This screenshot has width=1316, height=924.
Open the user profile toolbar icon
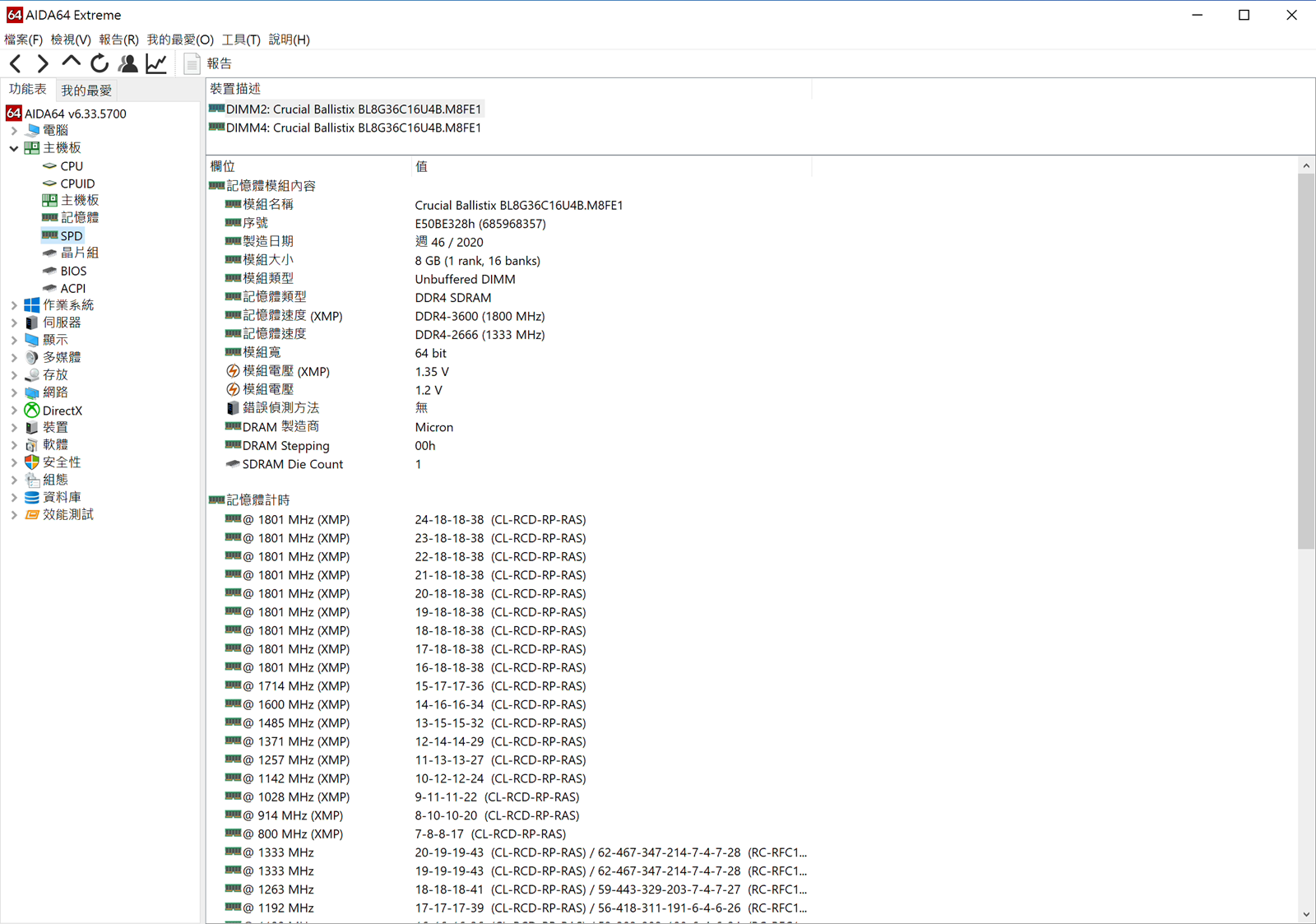pos(127,63)
